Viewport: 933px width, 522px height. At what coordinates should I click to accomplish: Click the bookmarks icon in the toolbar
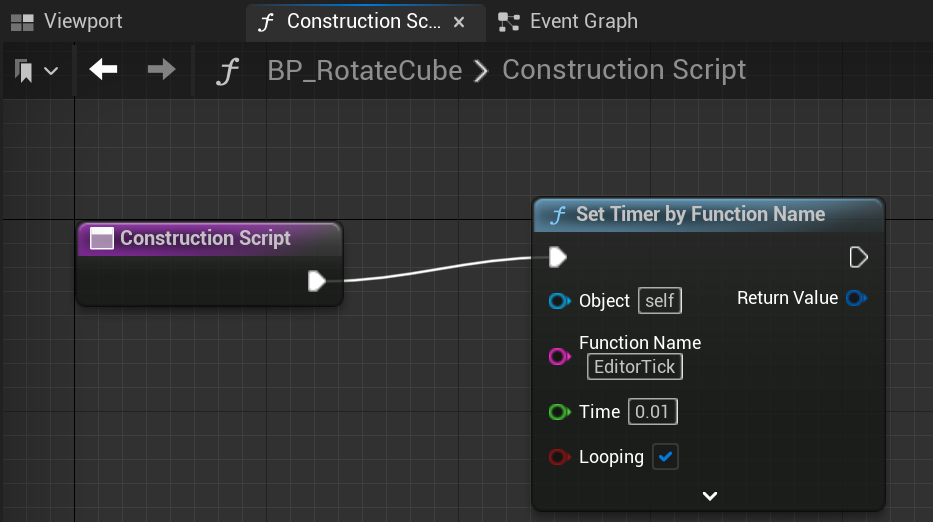pos(24,70)
